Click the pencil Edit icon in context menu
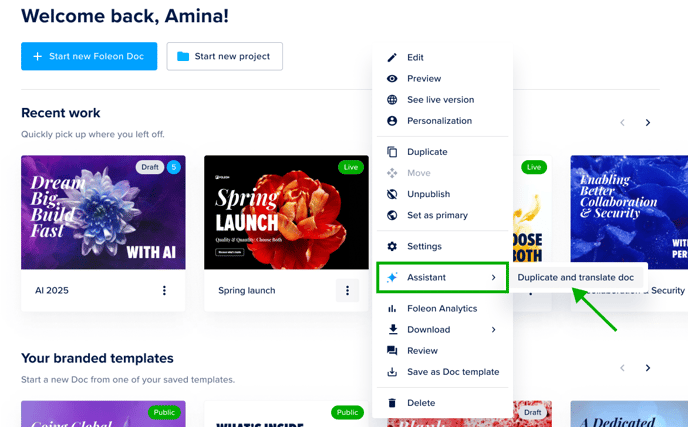Screen dimensions: 688x427 [392, 57]
